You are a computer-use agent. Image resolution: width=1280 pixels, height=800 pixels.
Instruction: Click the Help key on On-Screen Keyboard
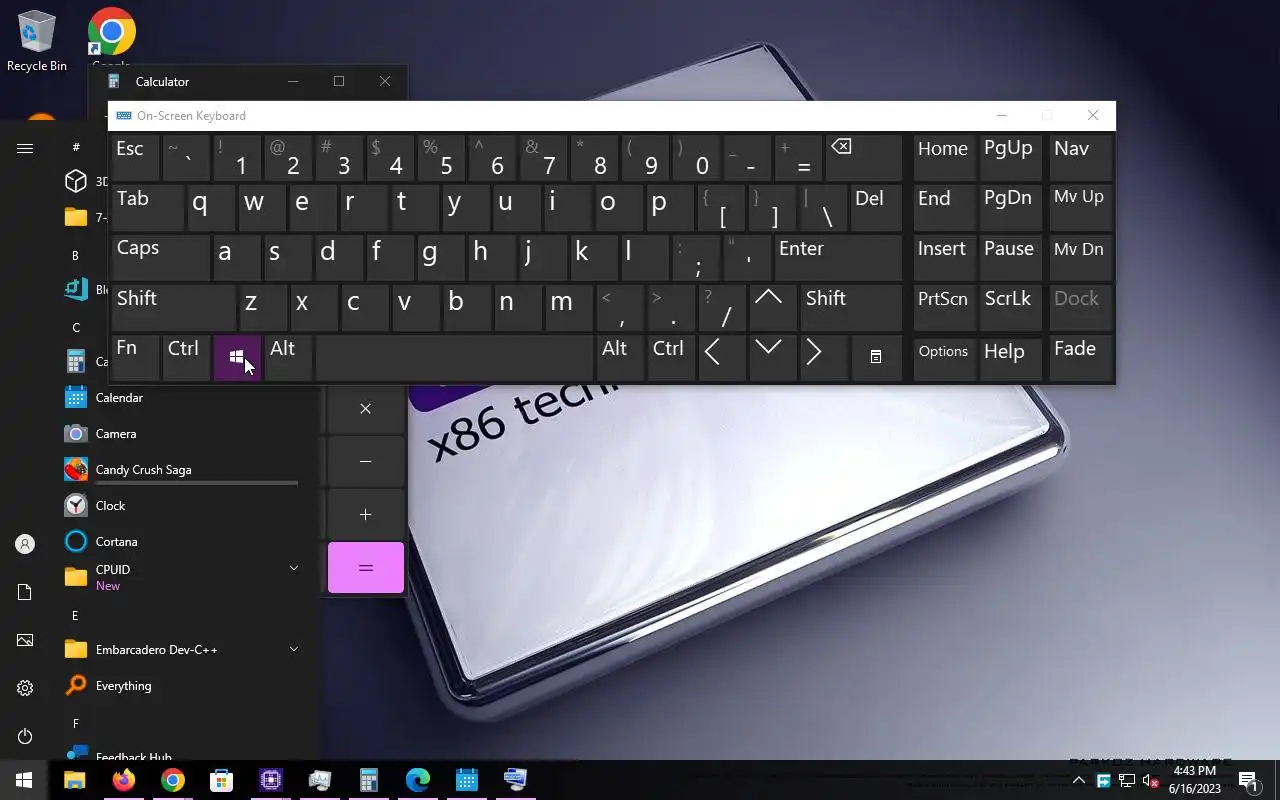coord(1012,357)
